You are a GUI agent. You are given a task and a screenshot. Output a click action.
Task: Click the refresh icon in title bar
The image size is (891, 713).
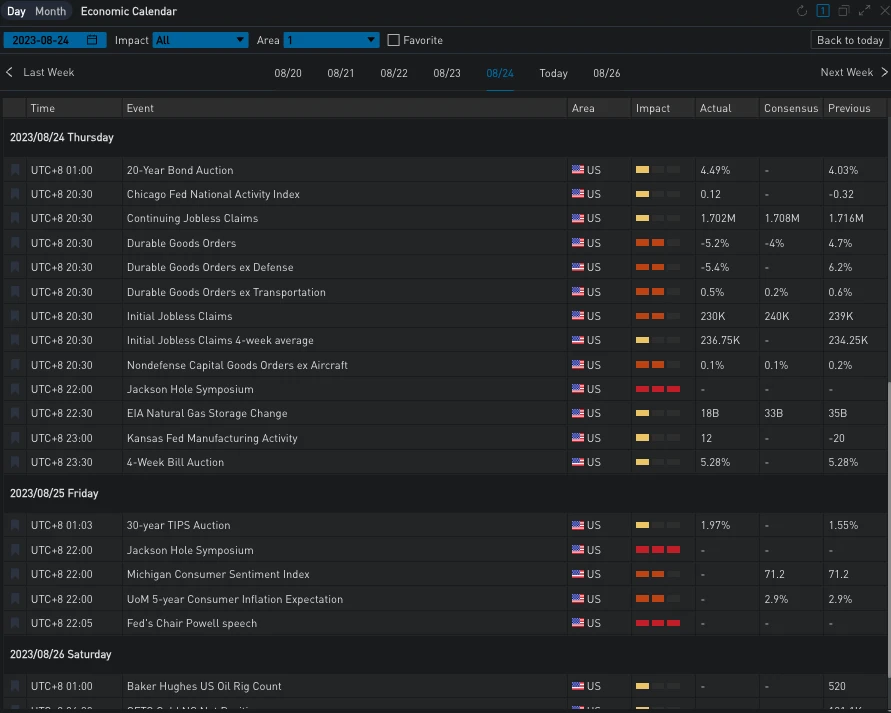tap(802, 11)
